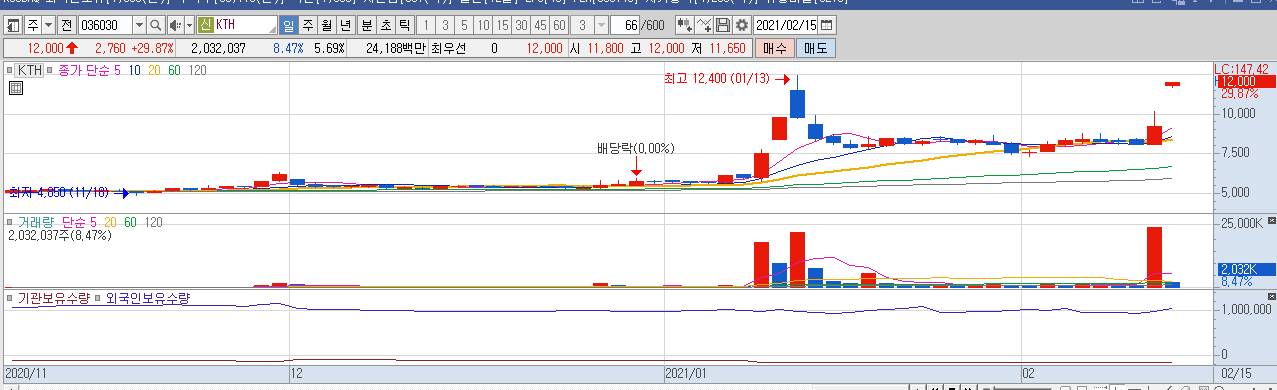Click the 2,032,037 volume figure in quote bar
This screenshot has height=390, width=1277.
(218, 48)
